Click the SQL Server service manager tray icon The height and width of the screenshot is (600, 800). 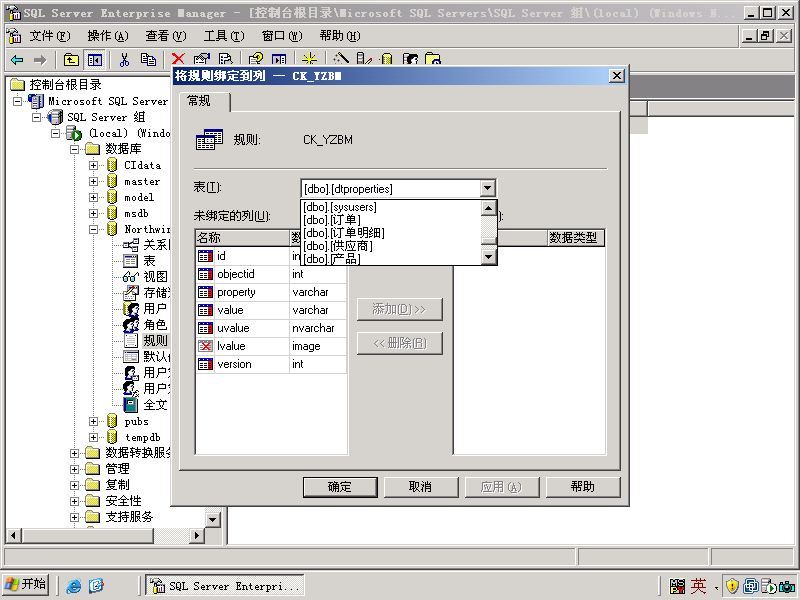[768, 586]
